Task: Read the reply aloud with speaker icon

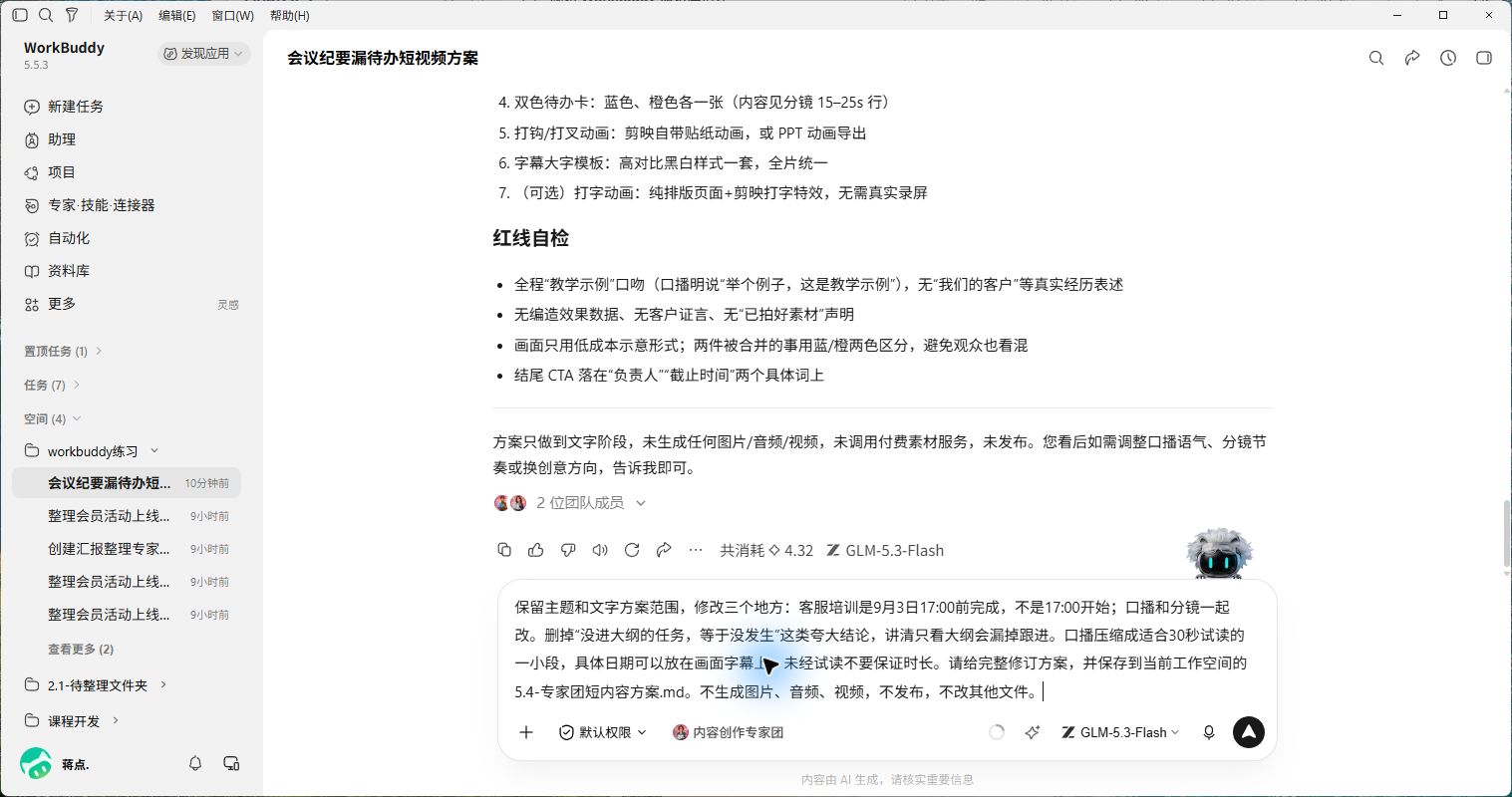Action: tap(600, 550)
